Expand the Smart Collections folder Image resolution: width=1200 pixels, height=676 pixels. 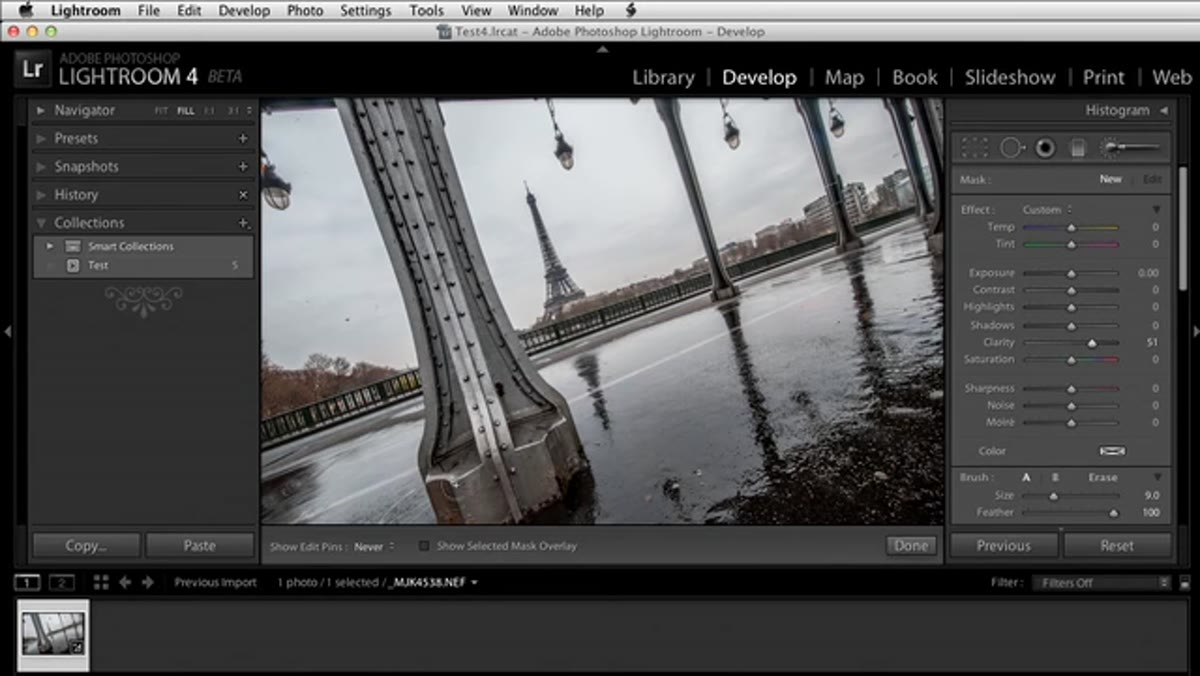[50, 246]
